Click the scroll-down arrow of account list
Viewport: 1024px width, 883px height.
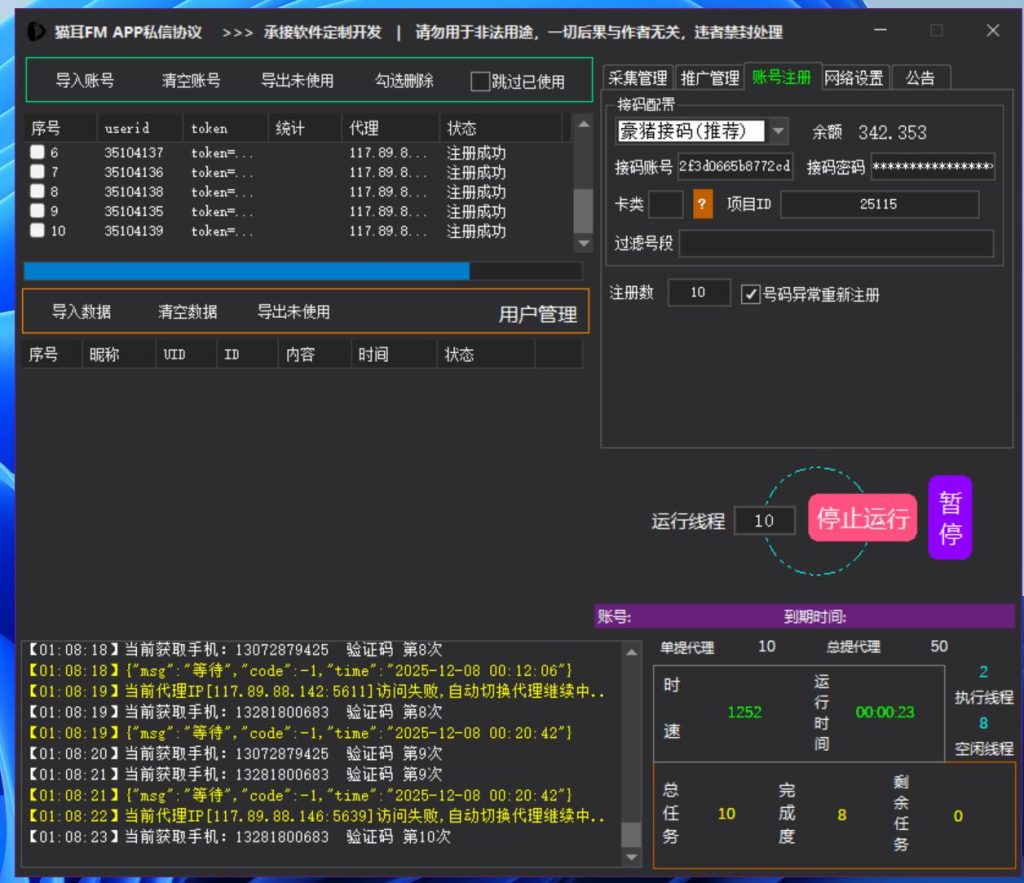(582, 244)
